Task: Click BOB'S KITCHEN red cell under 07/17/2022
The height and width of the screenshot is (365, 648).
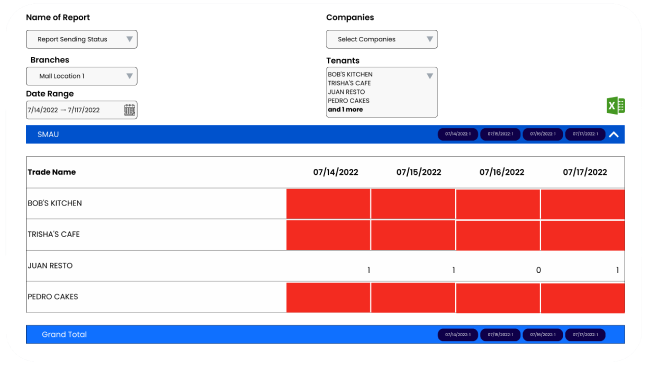Action: point(583,204)
